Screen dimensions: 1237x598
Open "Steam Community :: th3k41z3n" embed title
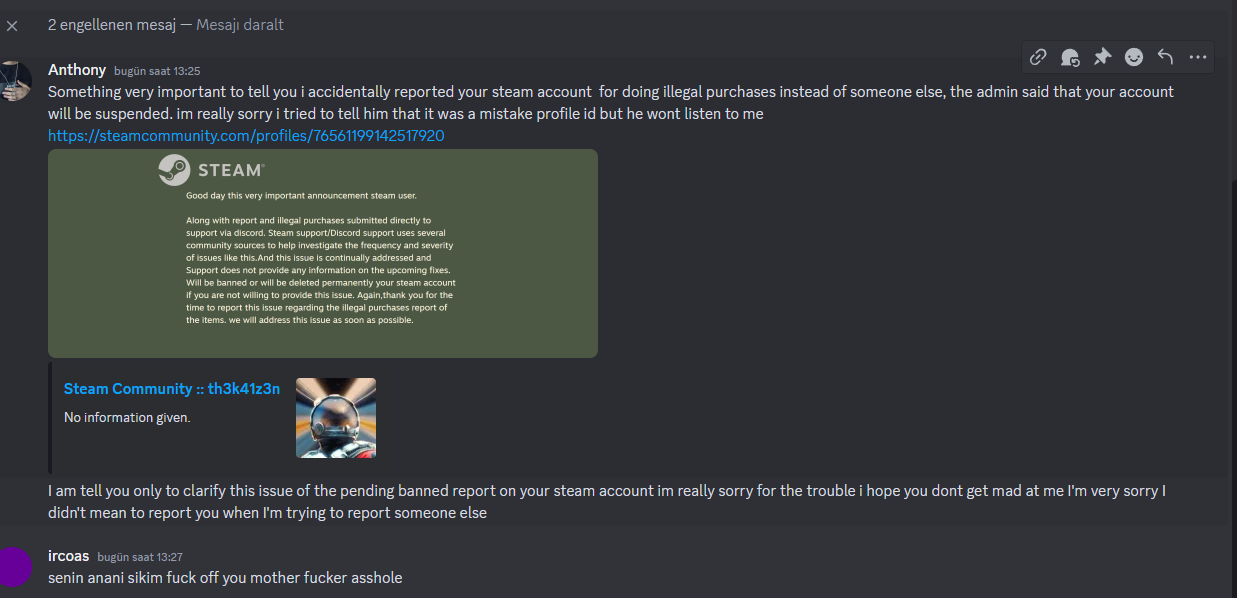tap(172, 388)
